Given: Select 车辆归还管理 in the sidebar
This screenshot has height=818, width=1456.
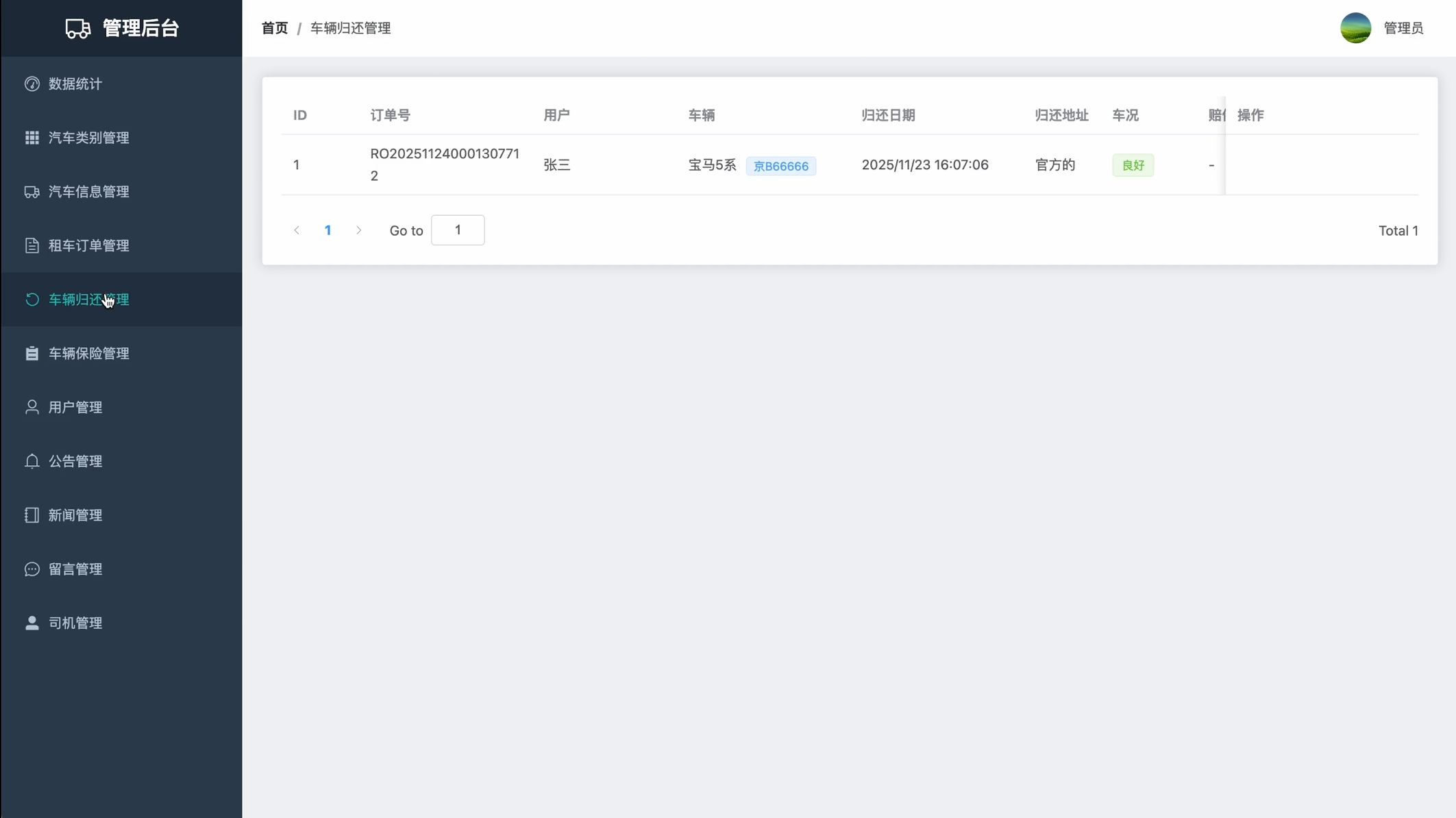Looking at the screenshot, I should click(89, 299).
